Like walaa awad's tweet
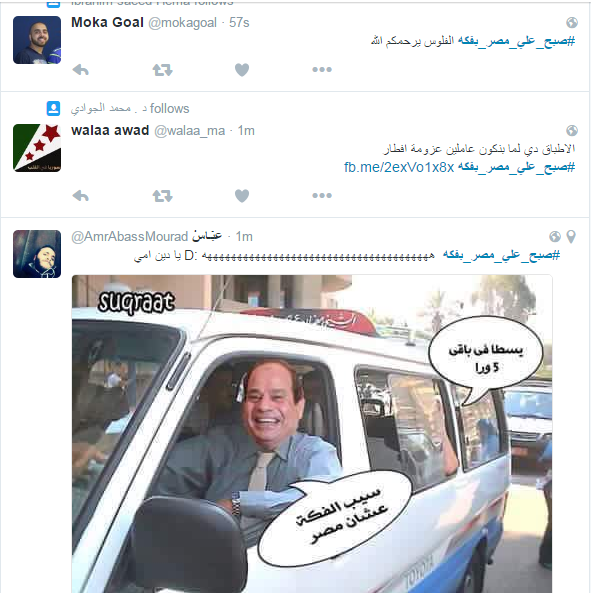Screen dimensions: 591x593 242,196
